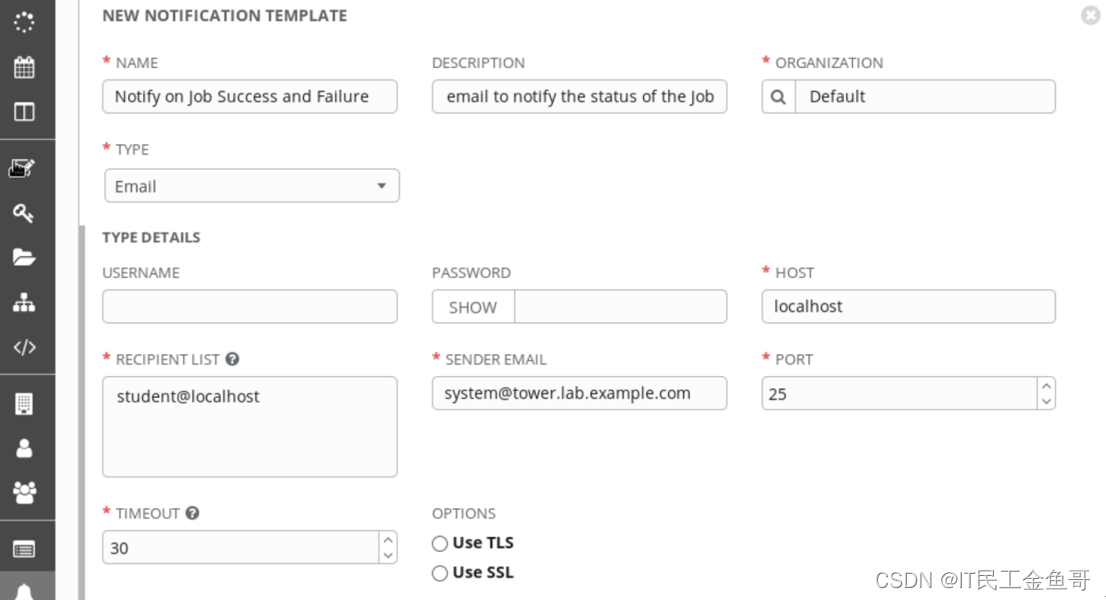Open Schedules calendar icon in sidebar
This screenshot has width=1106, height=600.
point(24,67)
